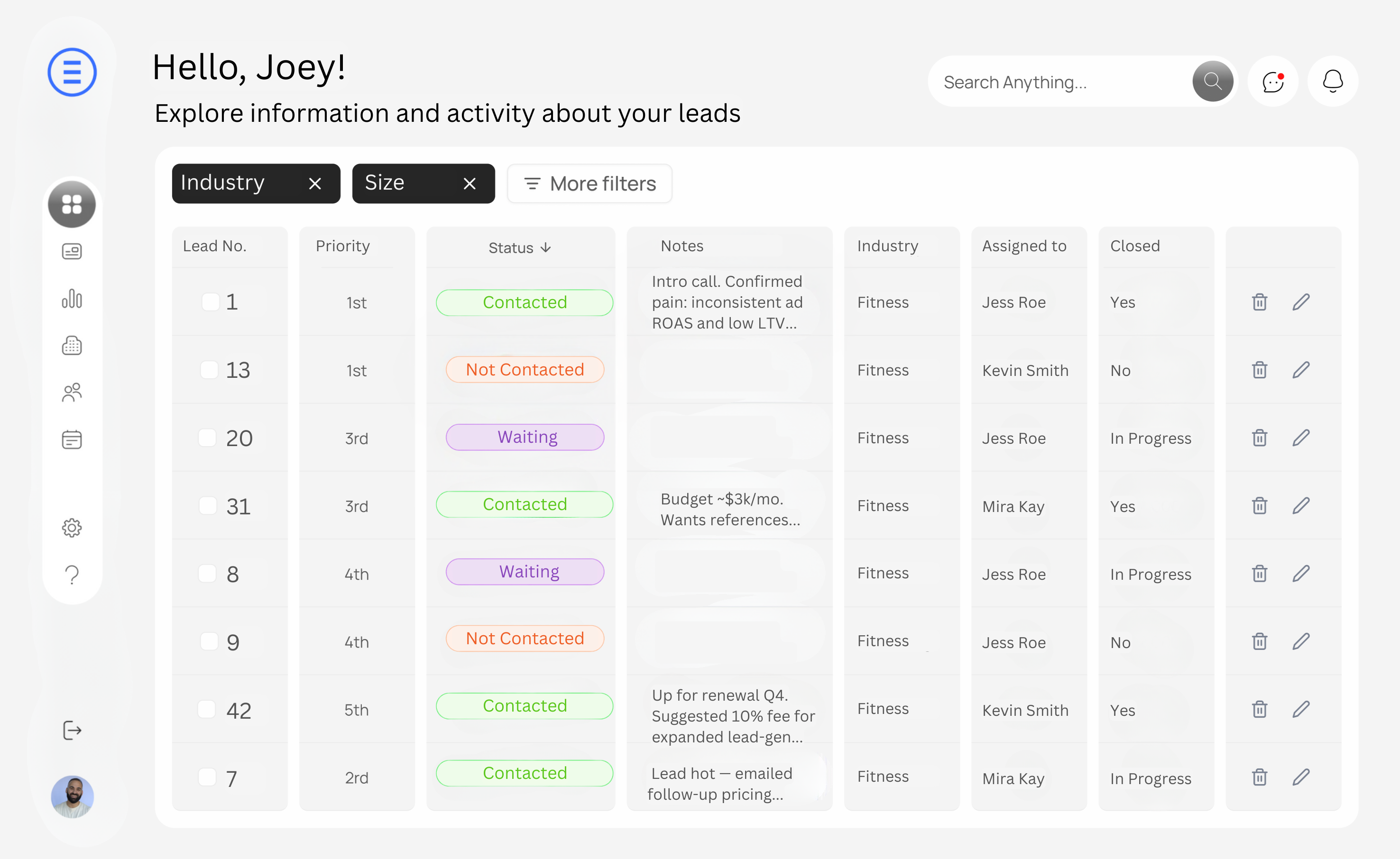The image size is (1400, 859).
Task: Open the company/organization sidebar icon
Action: point(71,346)
